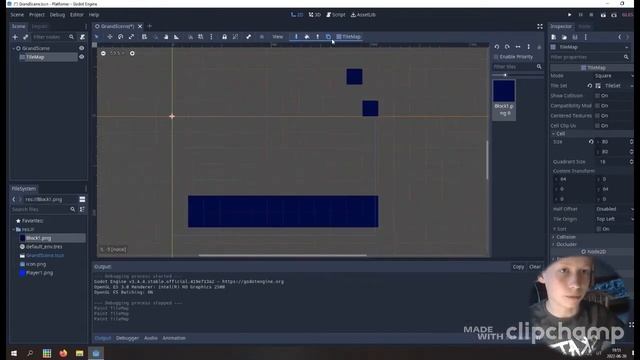
Task: Collapse the res:// folder in FileSystem
Action: point(13,230)
